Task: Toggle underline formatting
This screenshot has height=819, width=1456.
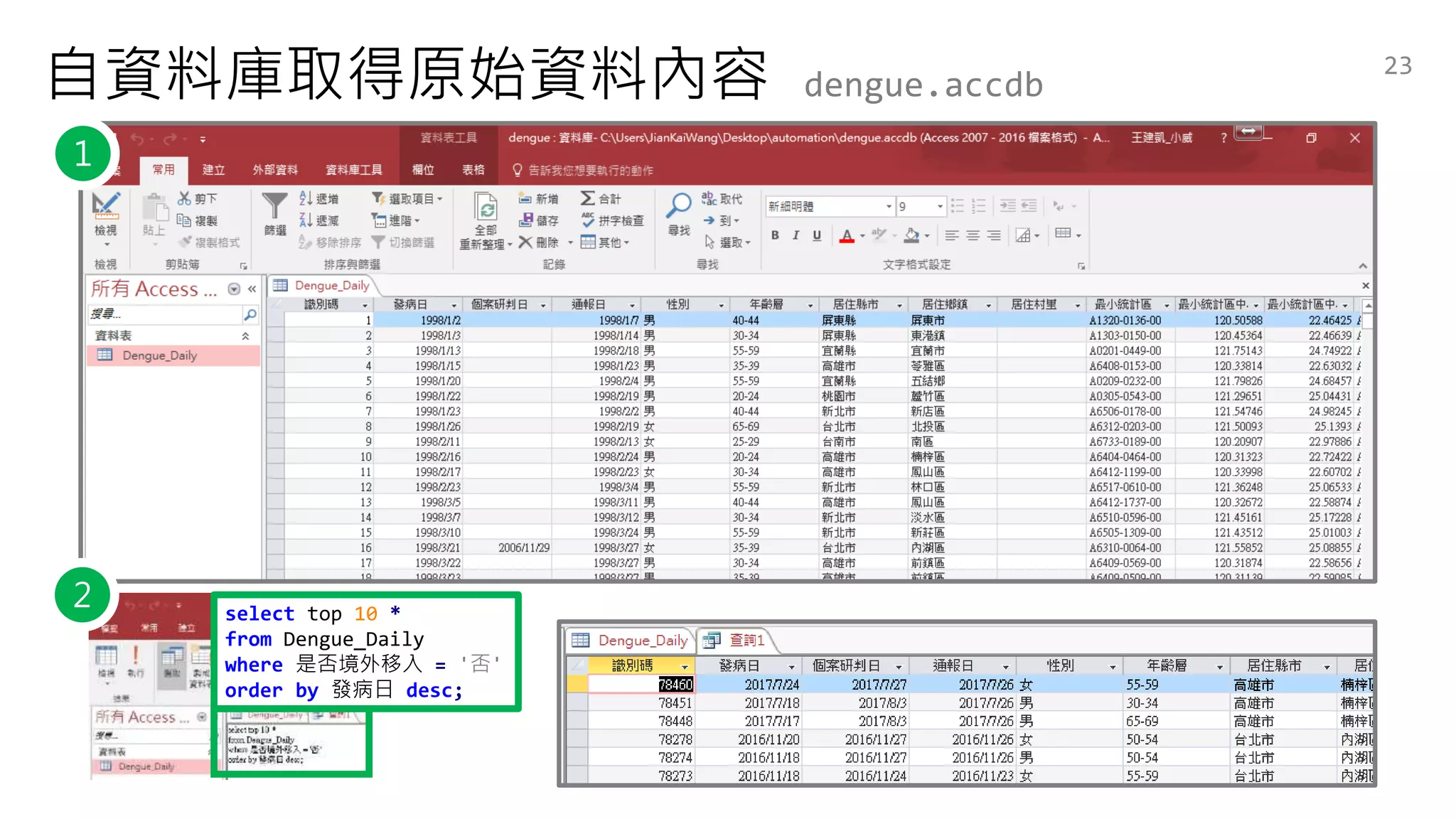Action: point(817,235)
